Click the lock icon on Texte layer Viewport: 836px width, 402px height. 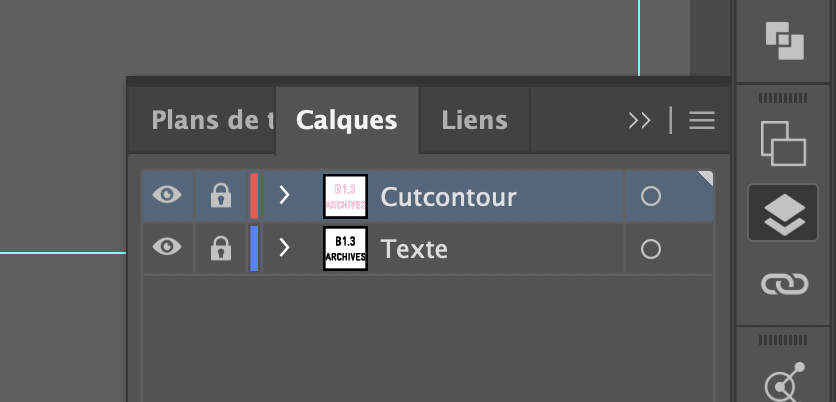221,248
